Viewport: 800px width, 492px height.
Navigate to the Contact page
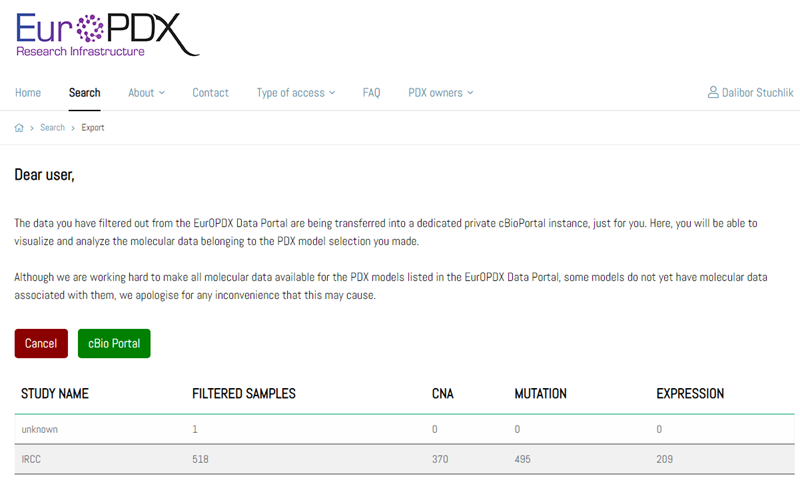pyautogui.click(x=210, y=93)
